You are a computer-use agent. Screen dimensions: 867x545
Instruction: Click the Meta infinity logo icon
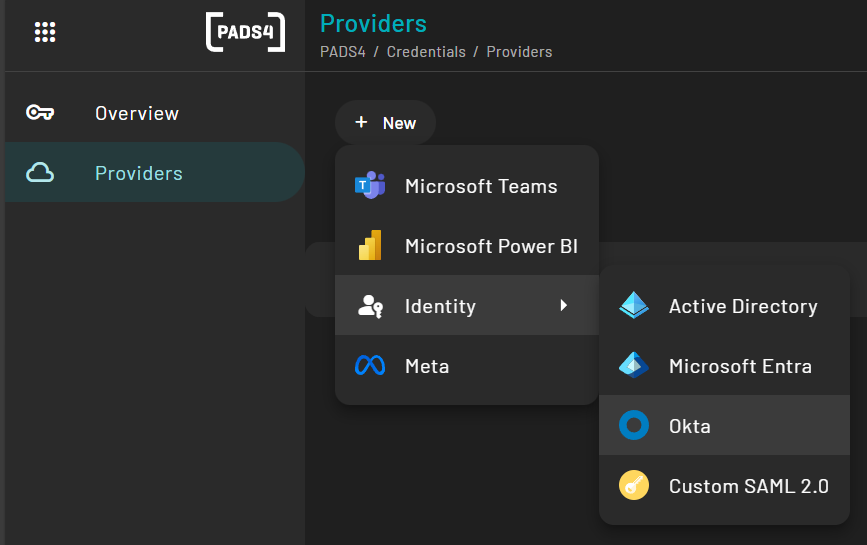coord(370,365)
